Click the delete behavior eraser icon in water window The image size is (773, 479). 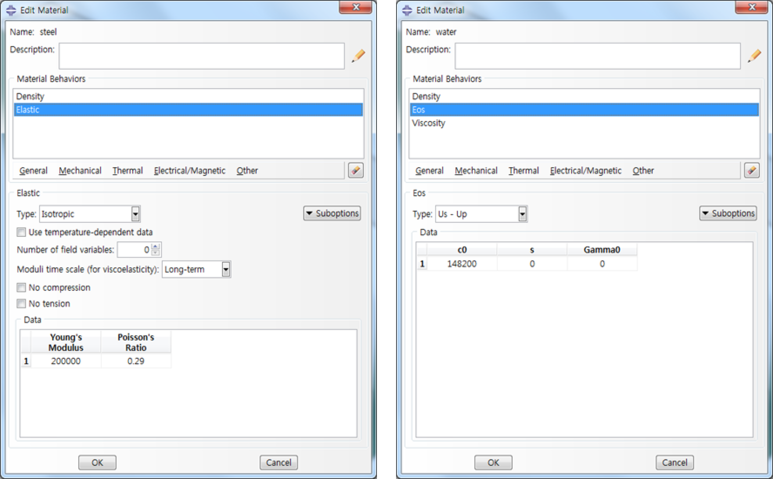(x=751, y=171)
